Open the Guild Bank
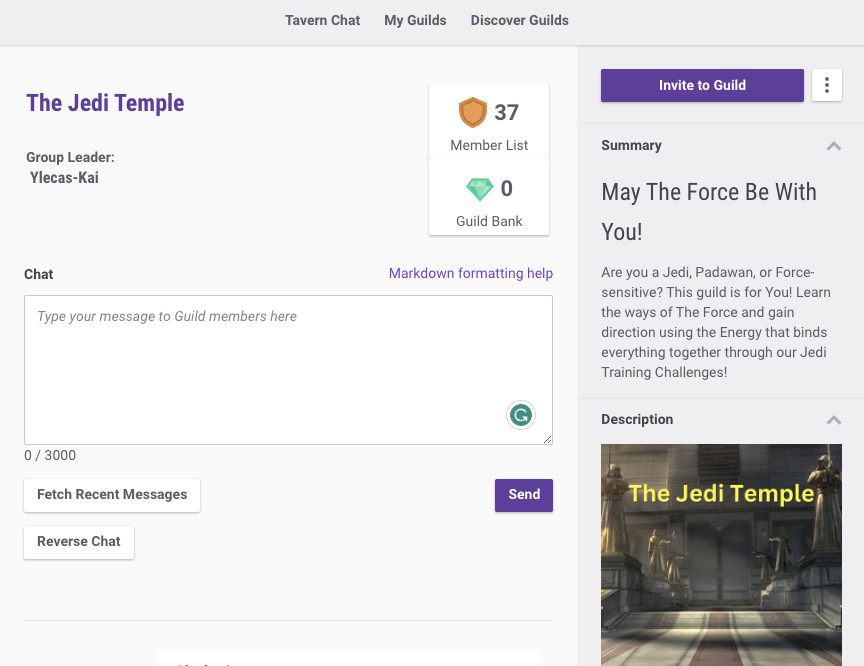 [x=489, y=197]
